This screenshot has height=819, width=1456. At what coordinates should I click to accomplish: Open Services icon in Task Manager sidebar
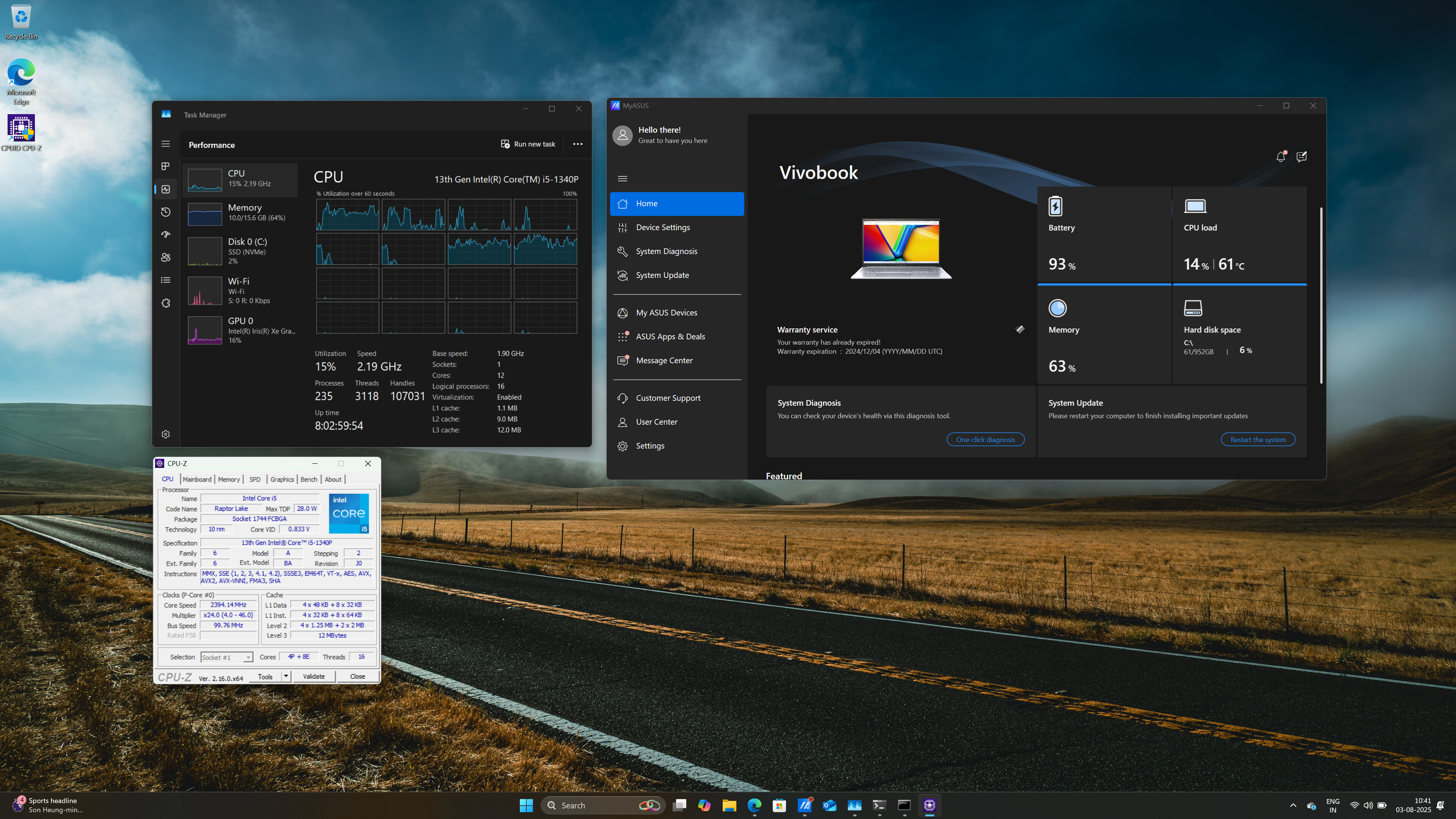coord(166,303)
